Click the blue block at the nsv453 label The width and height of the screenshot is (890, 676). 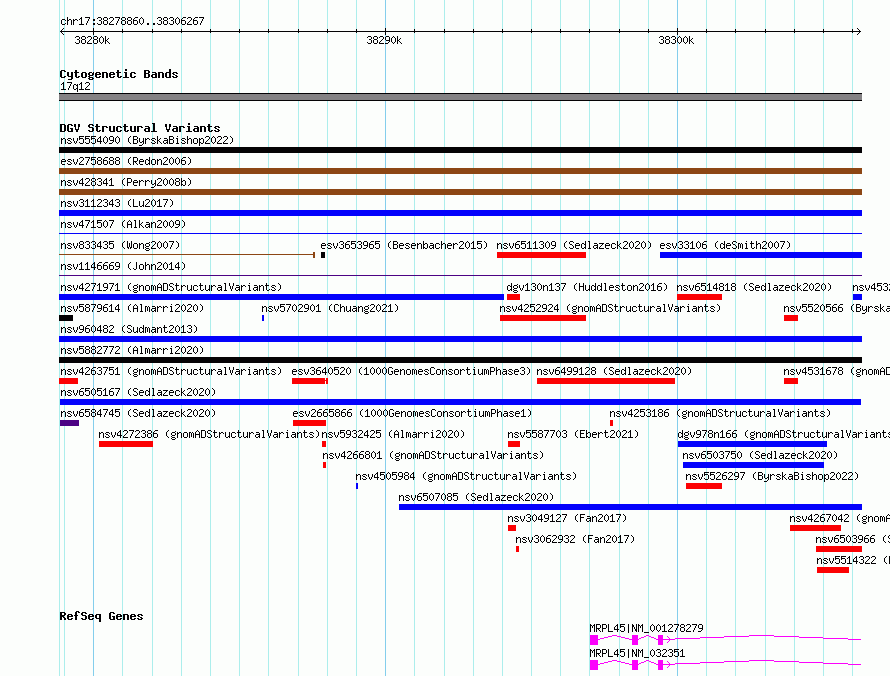pyautogui.click(x=857, y=297)
